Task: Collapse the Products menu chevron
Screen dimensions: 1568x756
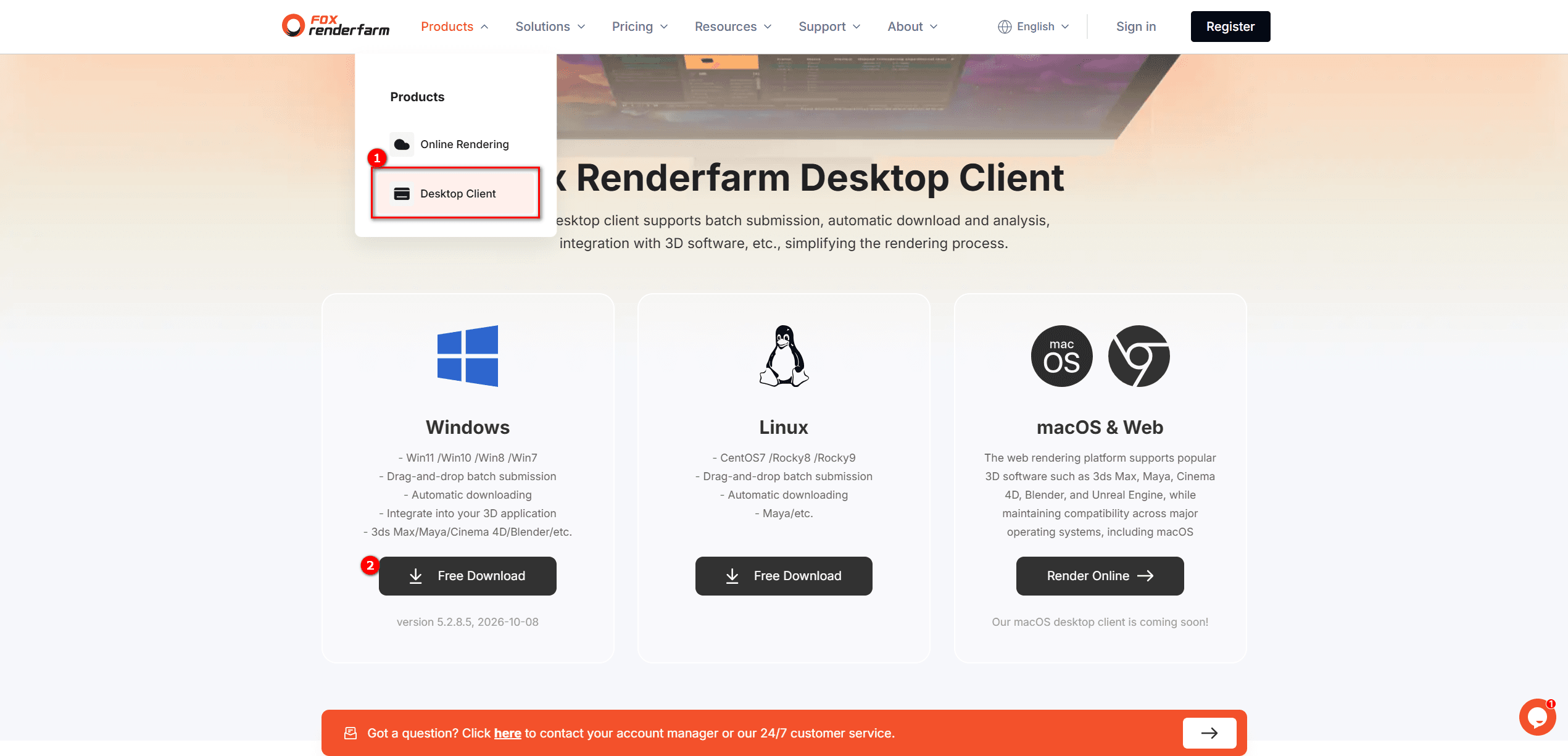Action: (484, 27)
